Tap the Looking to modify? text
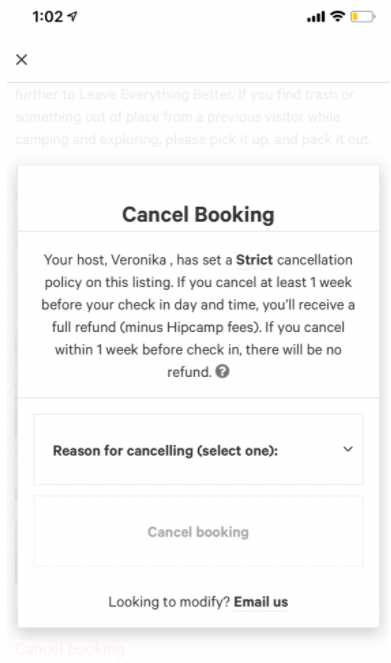391x663 pixels. coord(169,602)
